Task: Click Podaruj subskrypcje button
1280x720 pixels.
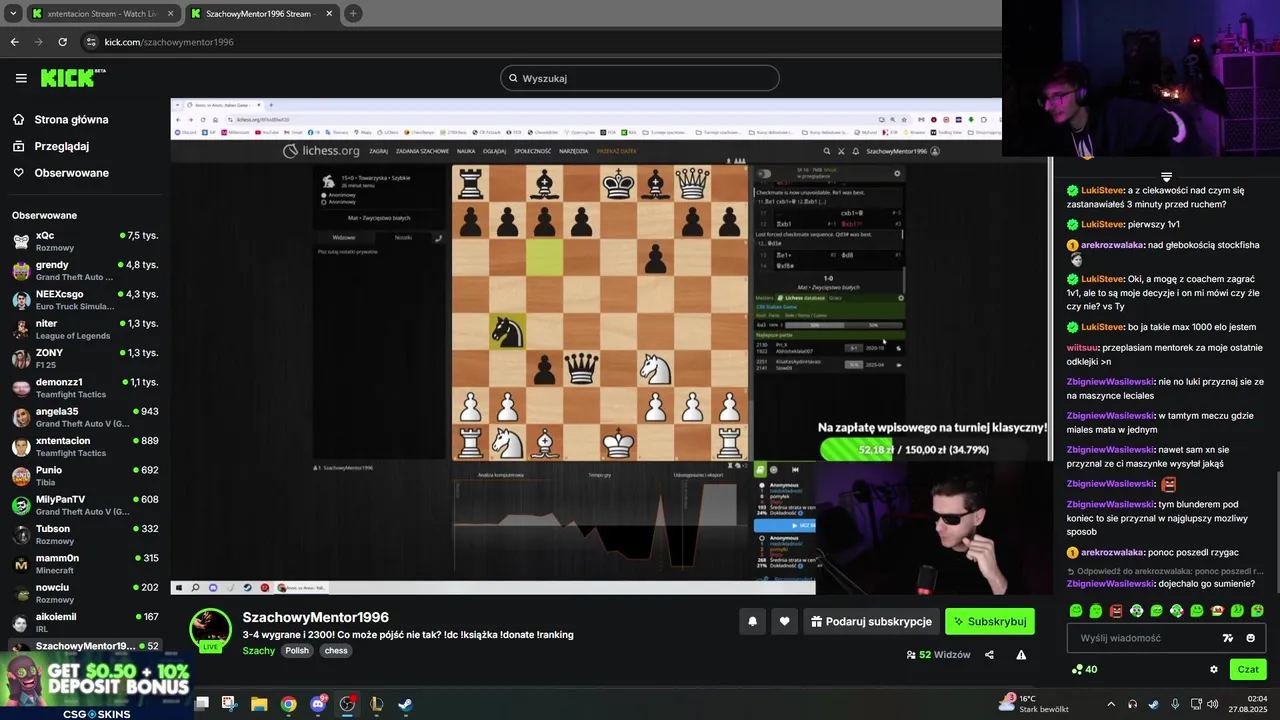Action: (871, 621)
